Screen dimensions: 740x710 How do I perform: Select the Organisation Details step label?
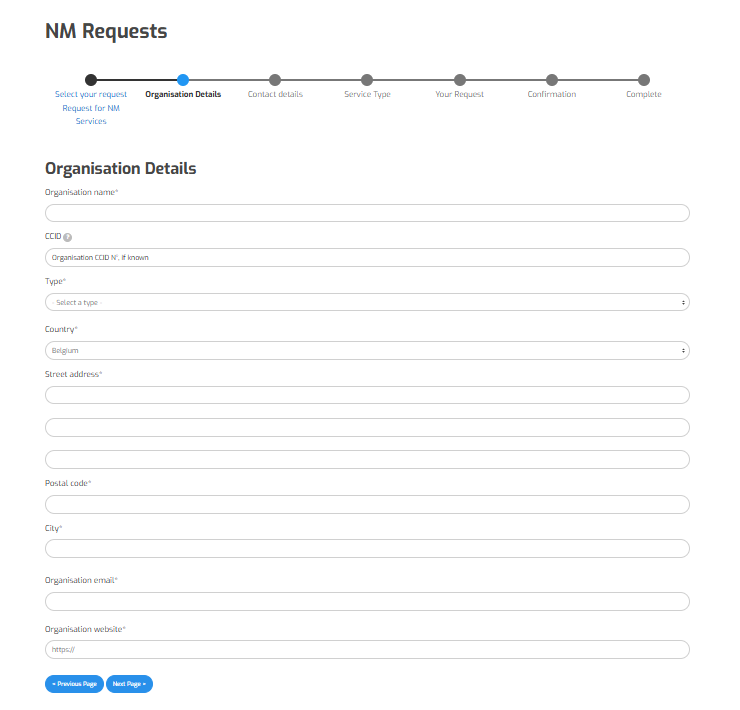[183, 94]
